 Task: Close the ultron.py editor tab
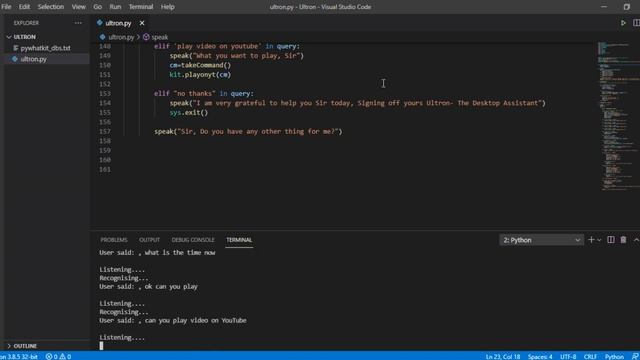coord(142,23)
